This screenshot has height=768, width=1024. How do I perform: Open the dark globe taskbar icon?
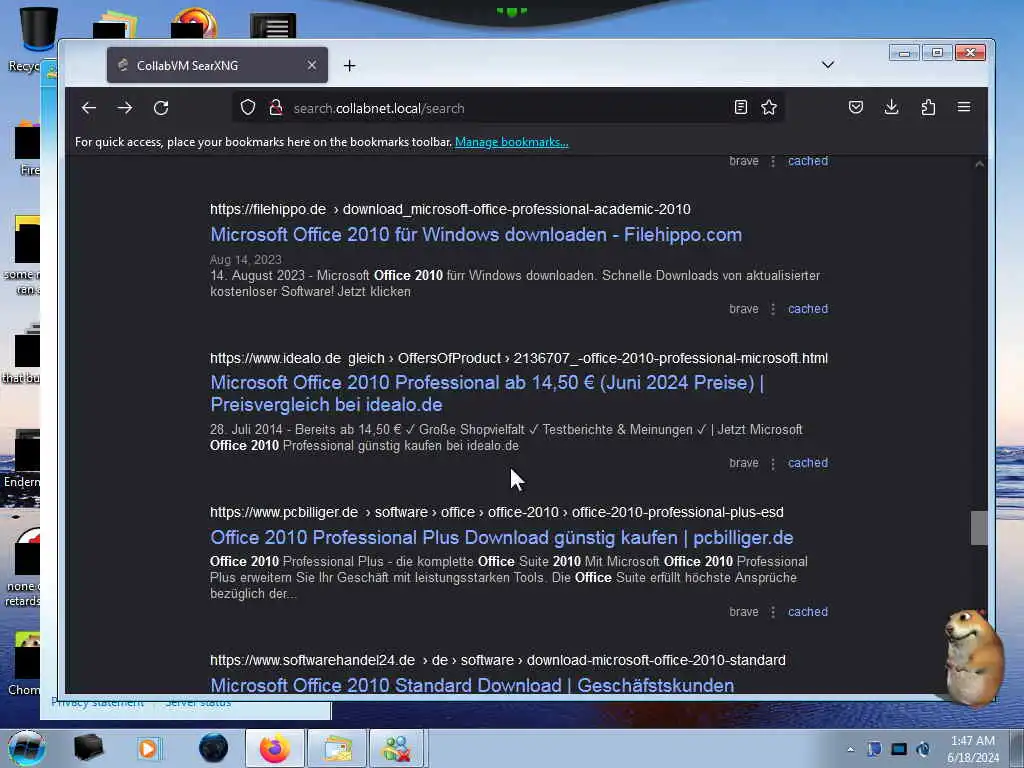pyautogui.click(x=213, y=748)
